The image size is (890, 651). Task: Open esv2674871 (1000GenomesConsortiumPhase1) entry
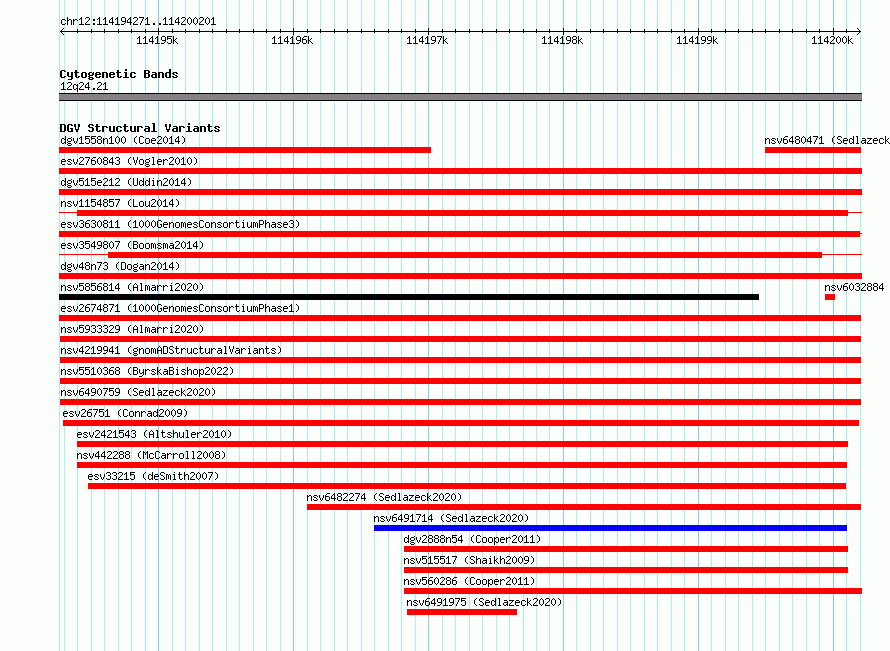tap(180, 308)
